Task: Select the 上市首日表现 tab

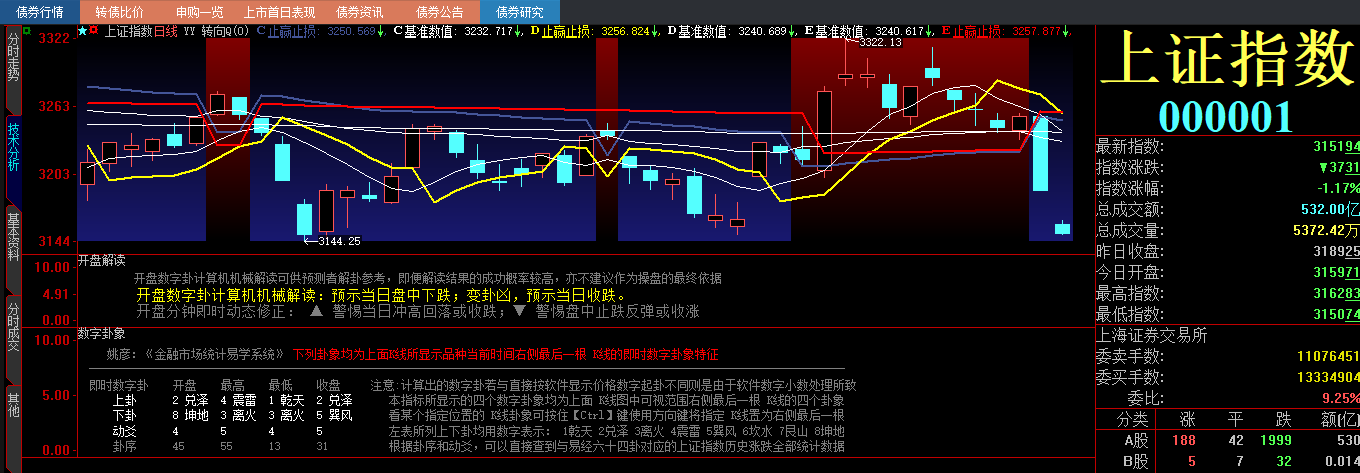Action: pos(279,12)
